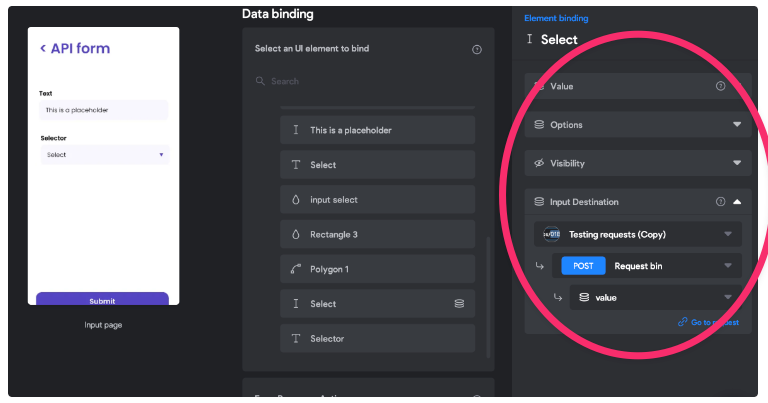The image size is (768, 403).
Task: Expand the Options section
Action: click(737, 124)
